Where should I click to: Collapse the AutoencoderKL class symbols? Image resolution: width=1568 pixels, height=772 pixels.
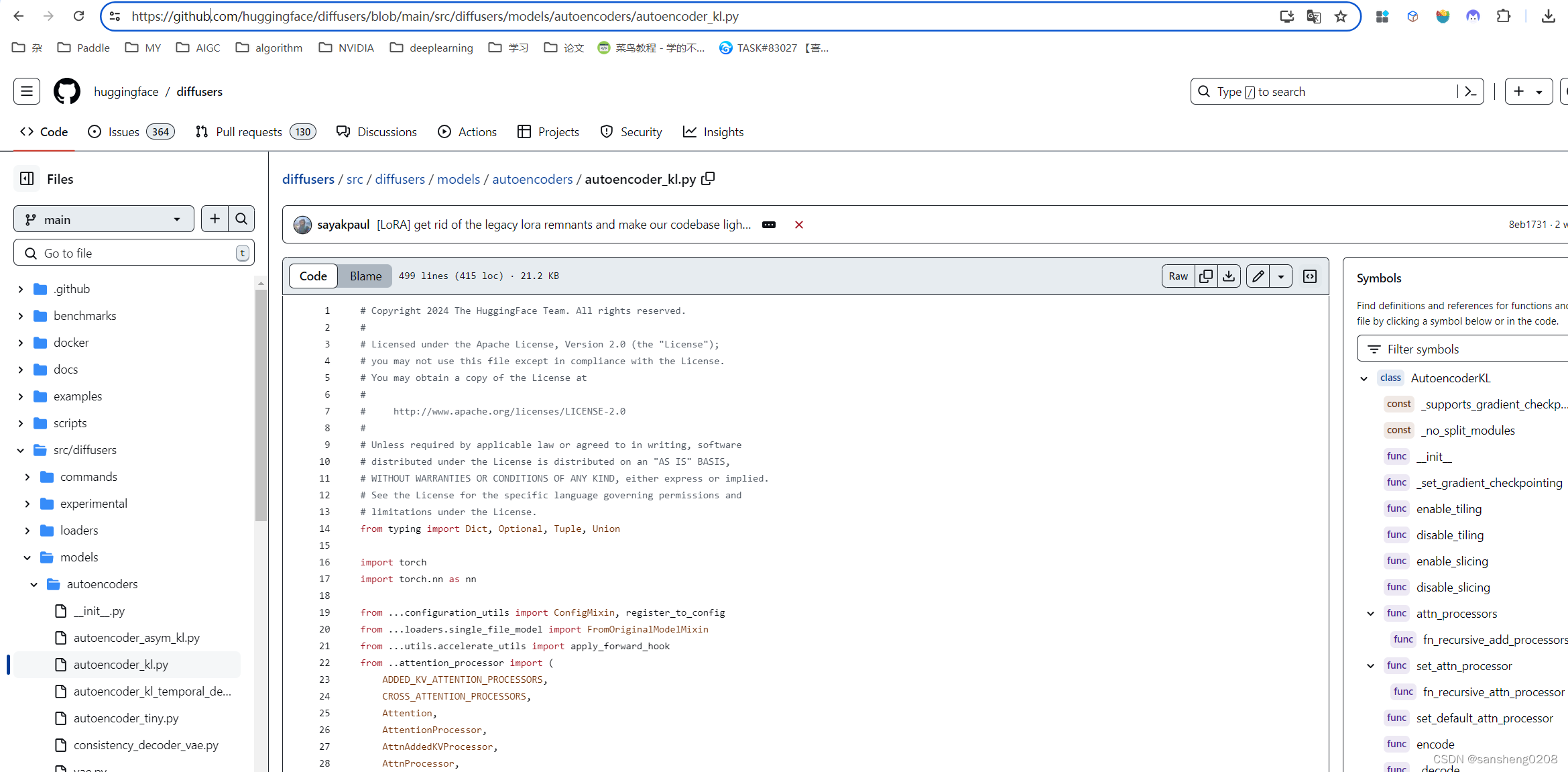click(1364, 378)
